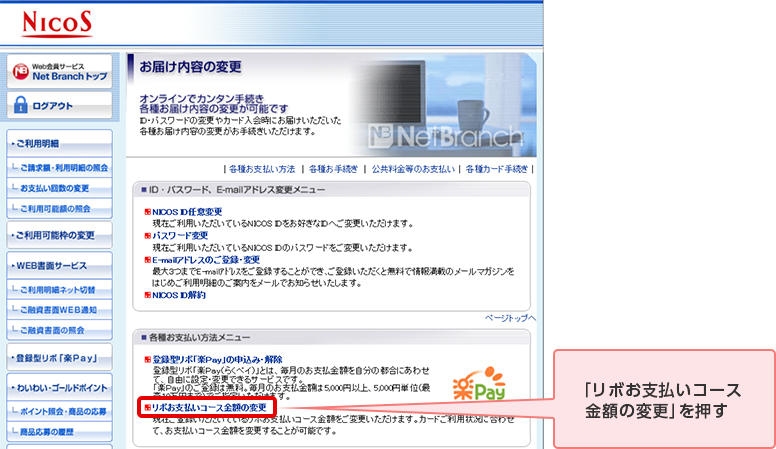Jump to 公共料金等のお支払い anchor link
The image size is (776, 449).
[x=414, y=170]
